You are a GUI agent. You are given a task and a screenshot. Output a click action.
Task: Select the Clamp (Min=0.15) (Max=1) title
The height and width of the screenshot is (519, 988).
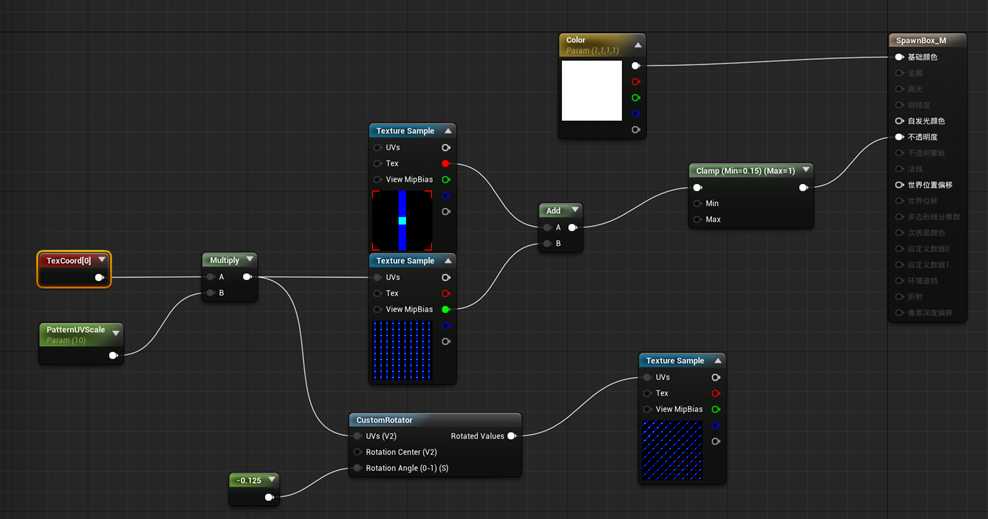[745, 171]
